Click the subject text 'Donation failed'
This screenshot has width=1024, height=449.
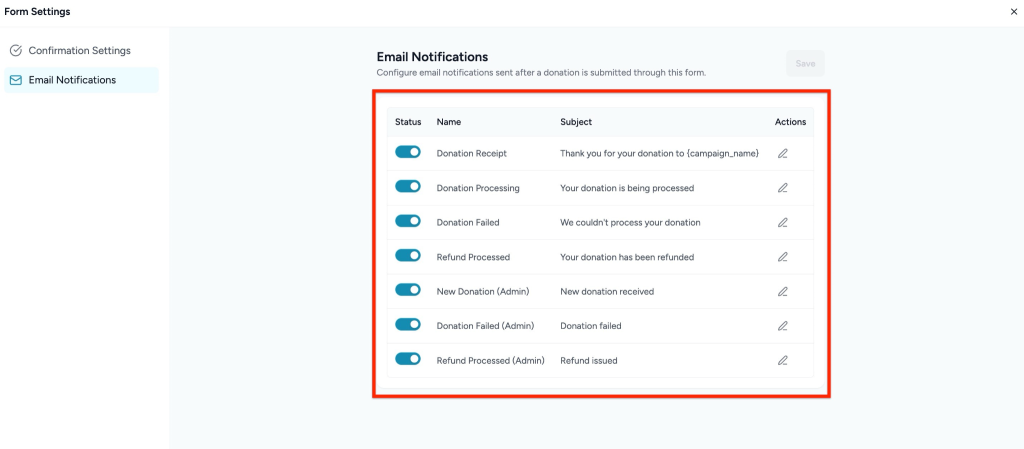590,326
